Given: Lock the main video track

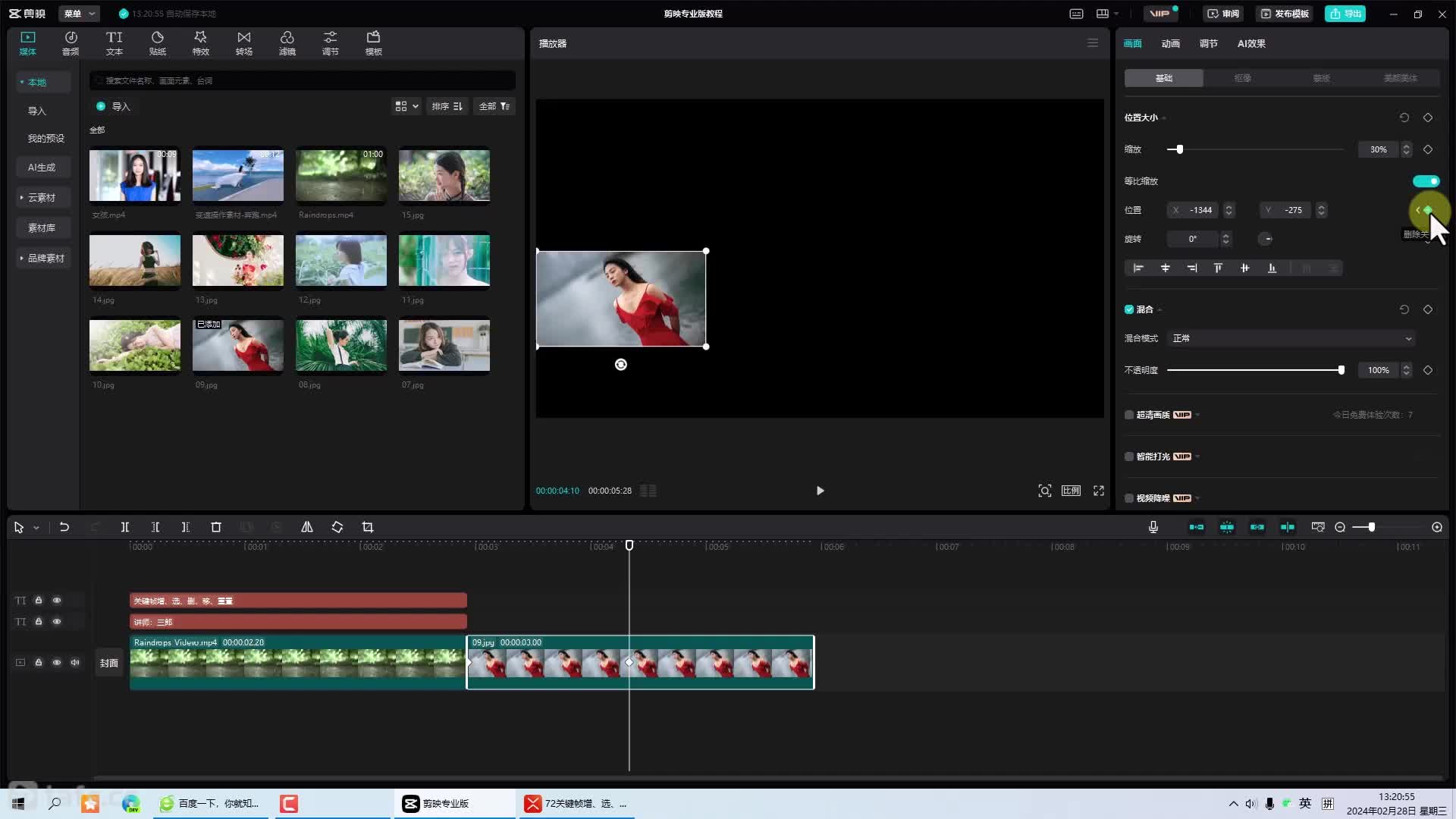Looking at the screenshot, I should coord(39,662).
